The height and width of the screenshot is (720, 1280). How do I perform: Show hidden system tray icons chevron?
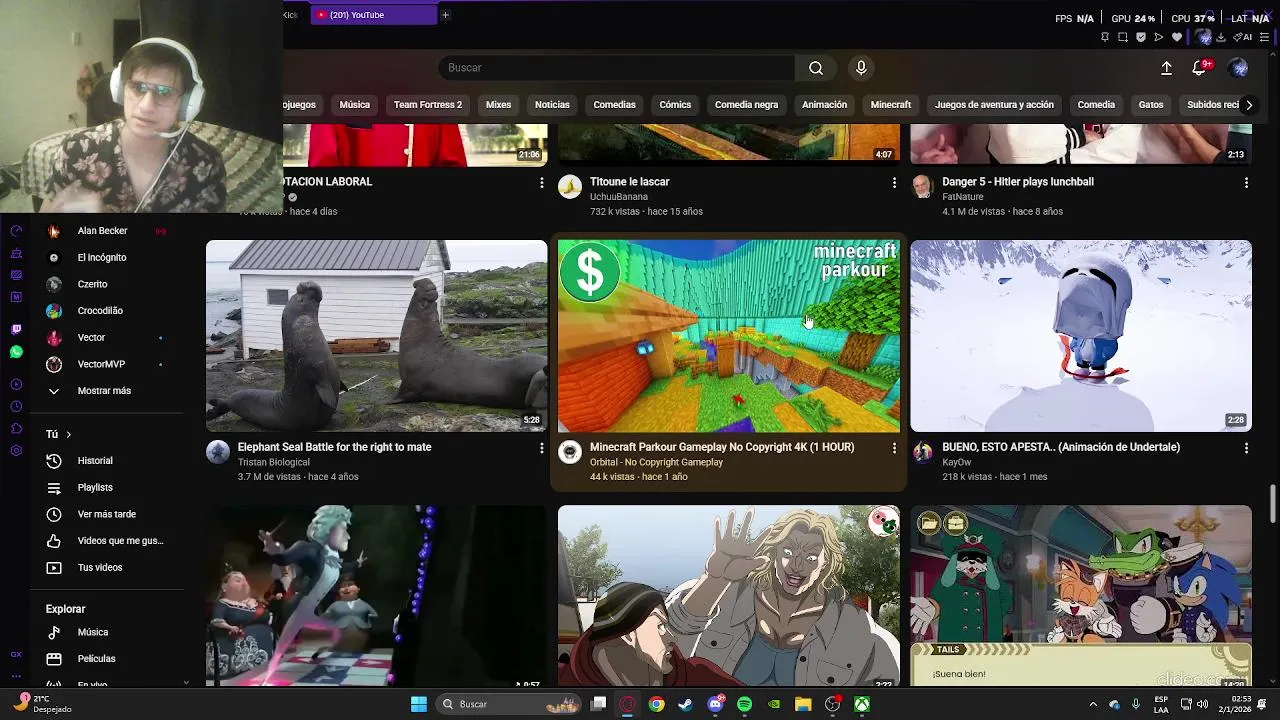(1092, 704)
